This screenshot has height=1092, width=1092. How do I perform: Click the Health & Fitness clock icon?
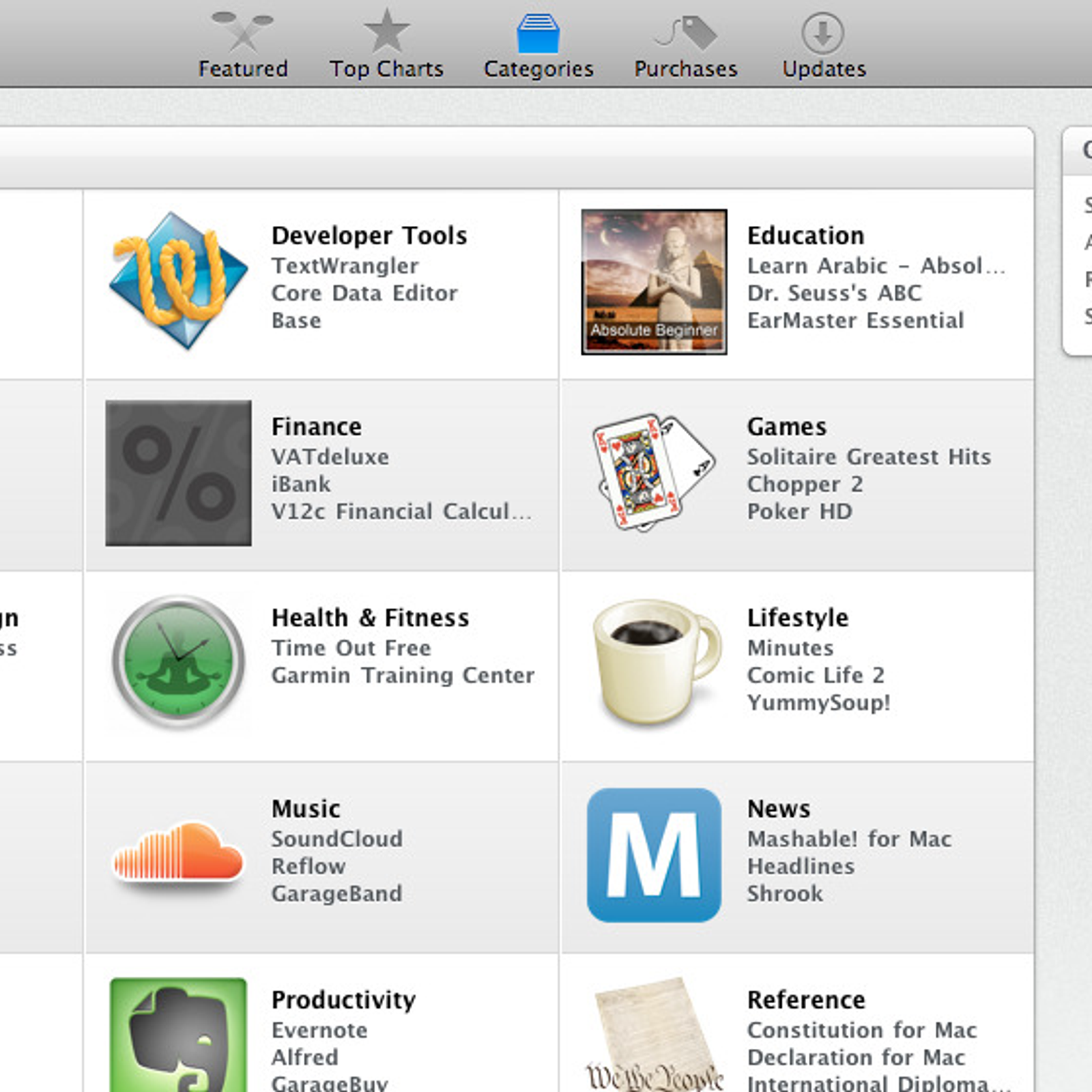click(179, 661)
